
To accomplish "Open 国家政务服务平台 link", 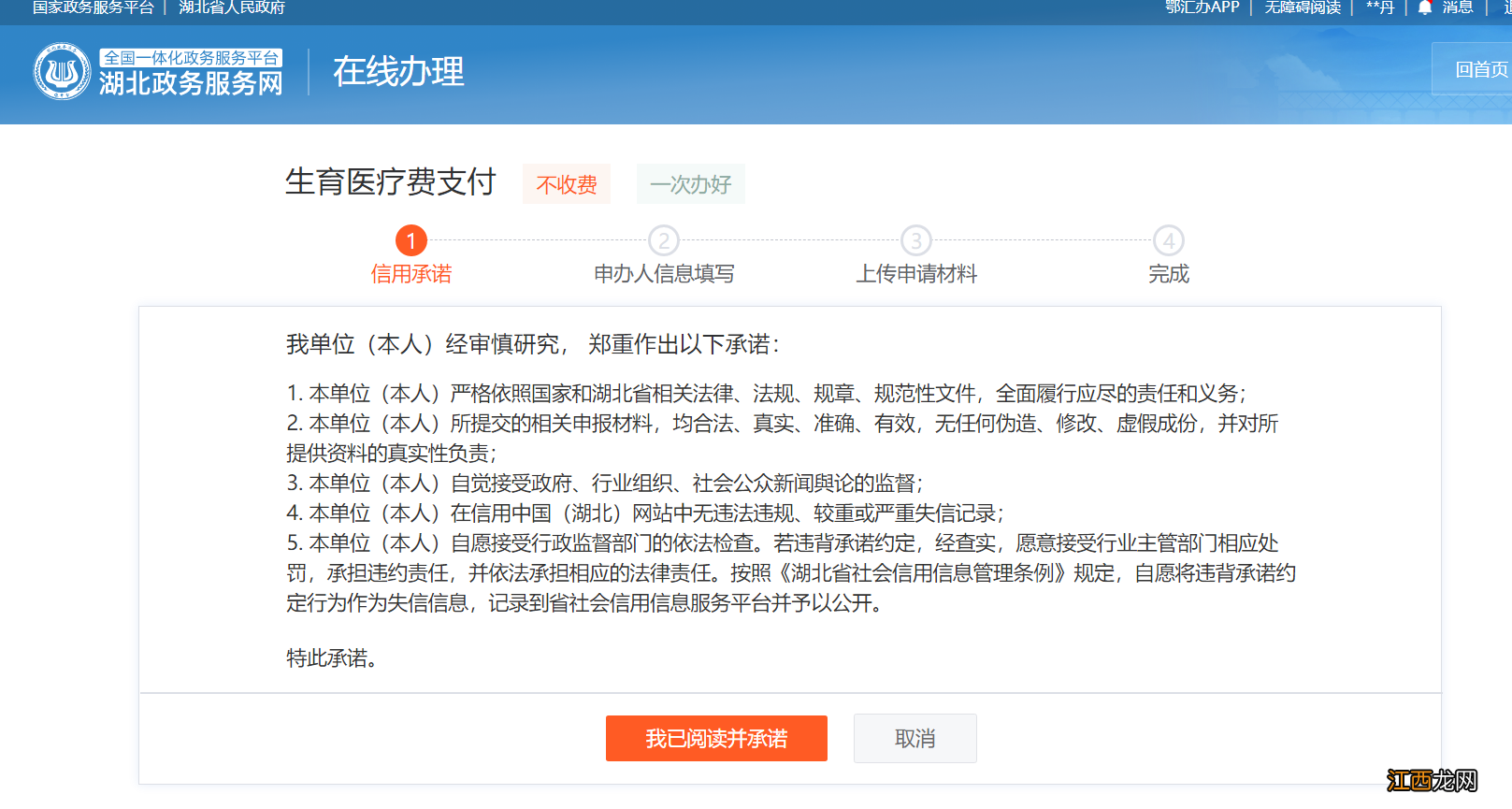I will tap(93, 7).
